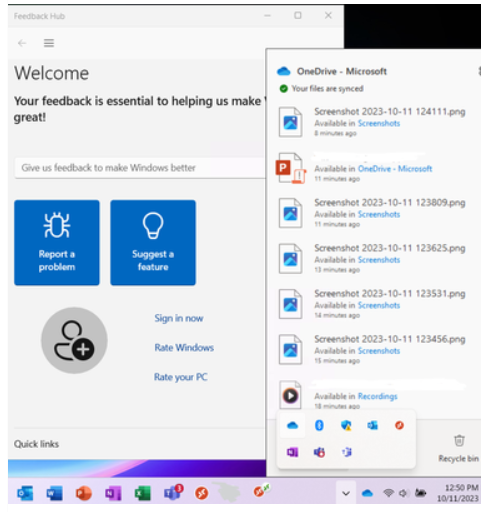Open the clock showing 12:50 PM 10/11/2023
Image resolution: width=485 pixels, height=512 pixels.
458,493
